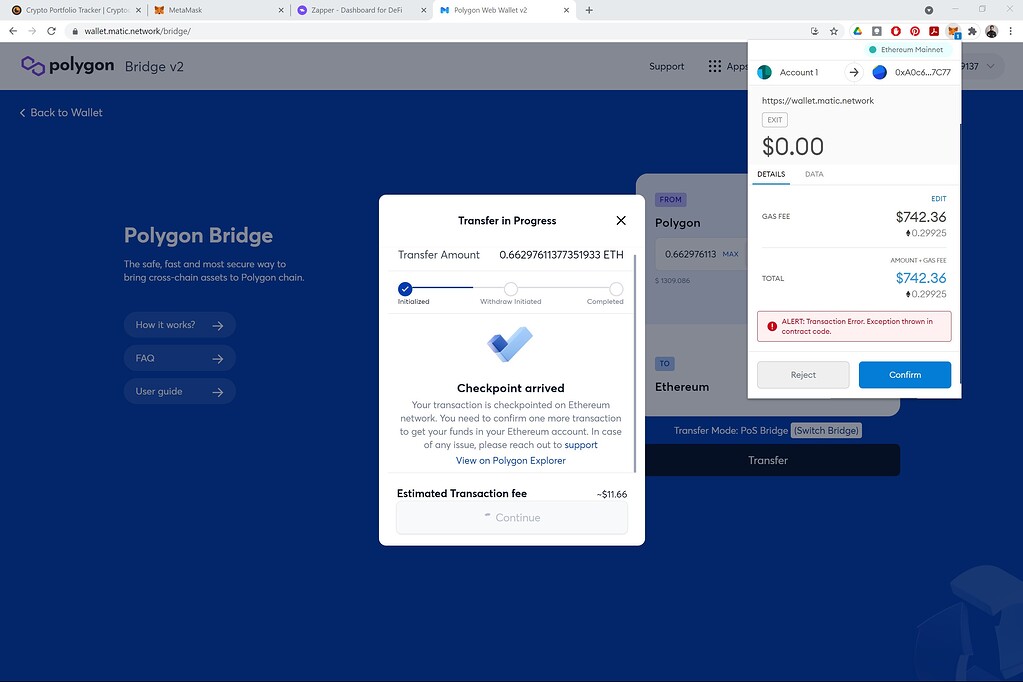Open the Apps grid icon beside Support
Viewport: 1023px width, 682px height.
(x=713, y=66)
